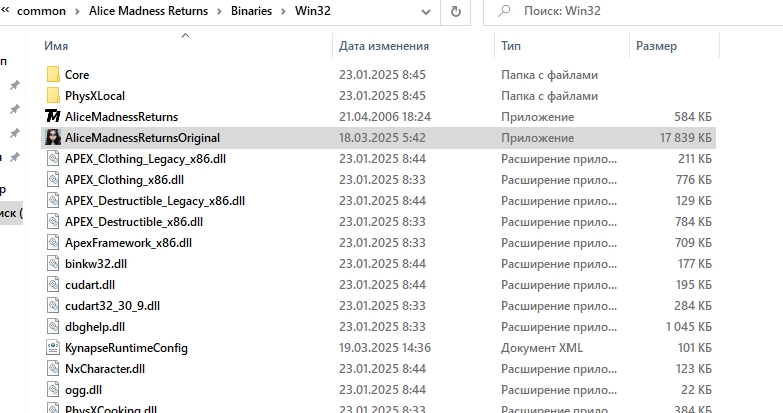Click the Win32 breadcrumb segment
Image resolution: width=783 pixels, height=413 pixels.
point(313,11)
